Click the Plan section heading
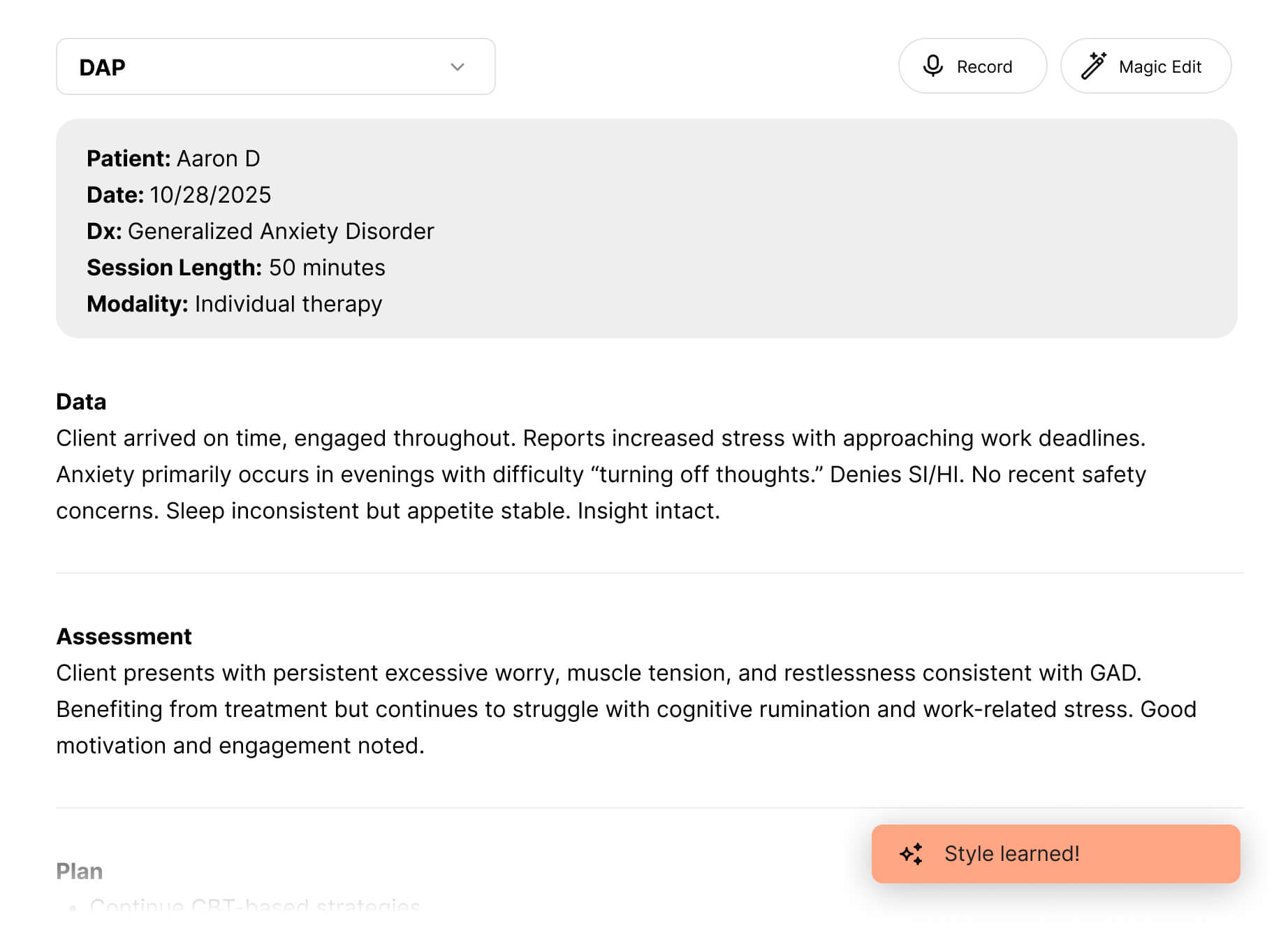 tap(79, 871)
